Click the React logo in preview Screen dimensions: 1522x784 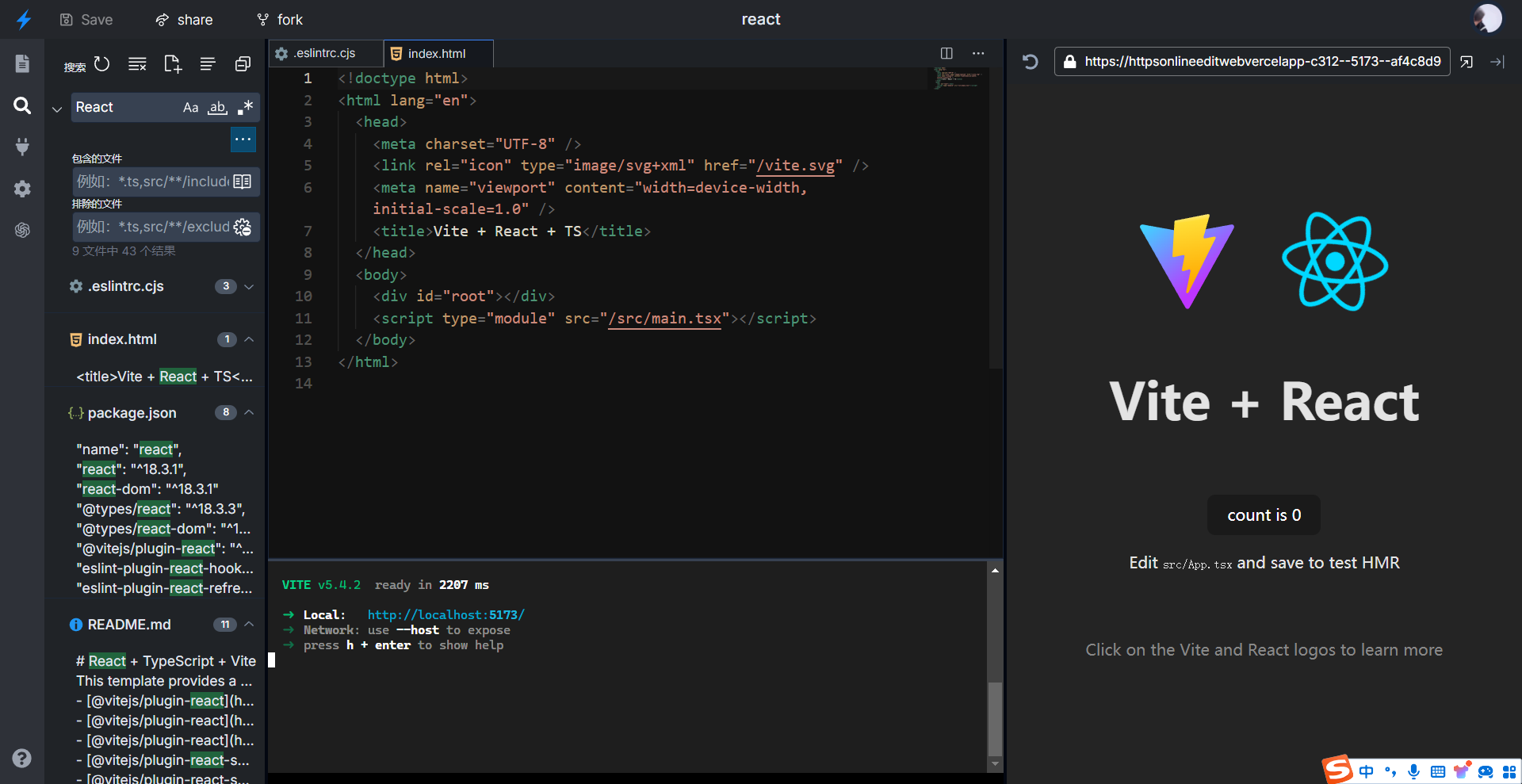pyautogui.click(x=1335, y=261)
